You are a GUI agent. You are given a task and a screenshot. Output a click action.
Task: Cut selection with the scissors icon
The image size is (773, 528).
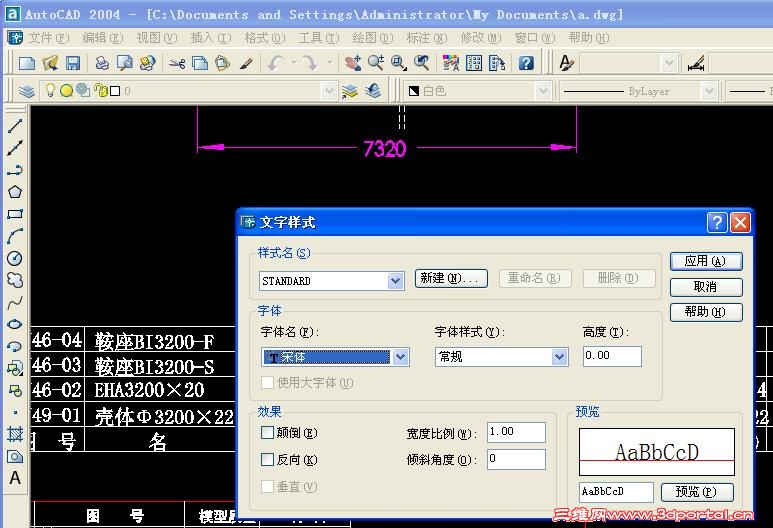point(176,63)
